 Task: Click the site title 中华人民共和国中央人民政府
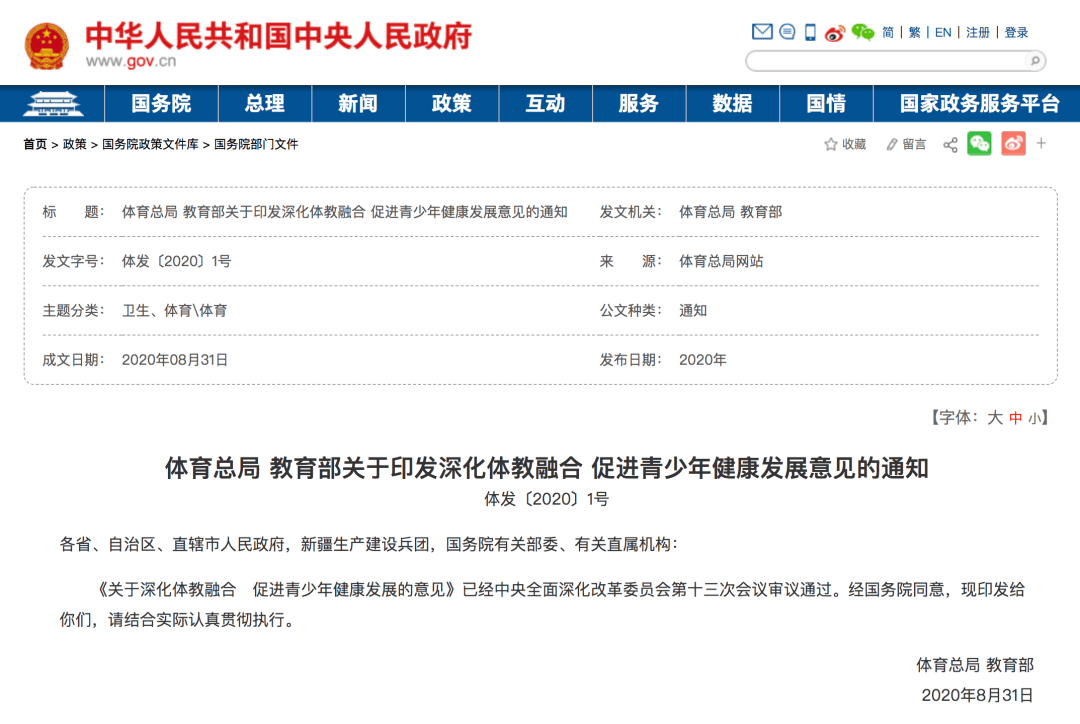[278, 36]
